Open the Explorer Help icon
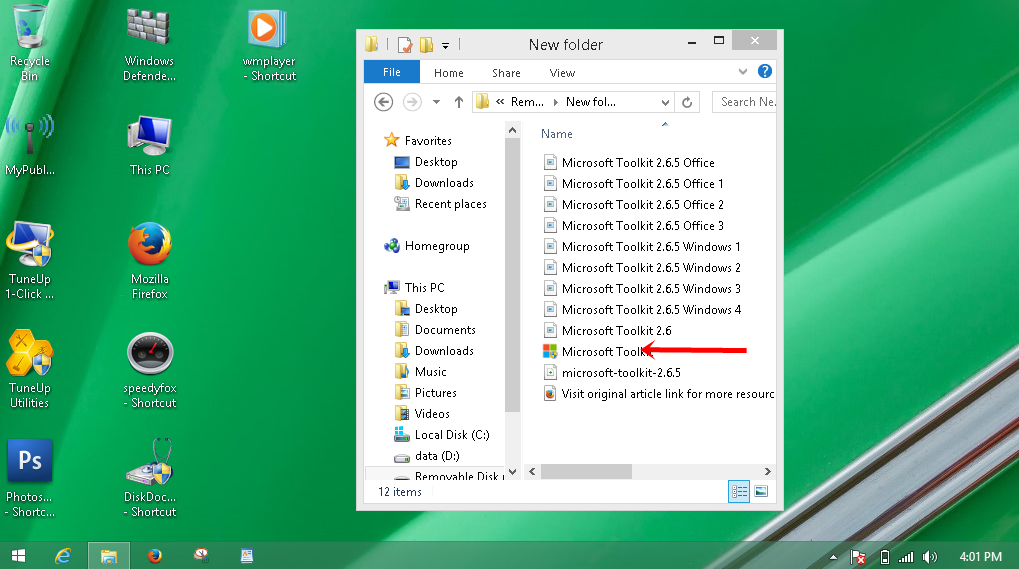1019x569 pixels. [765, 71]
